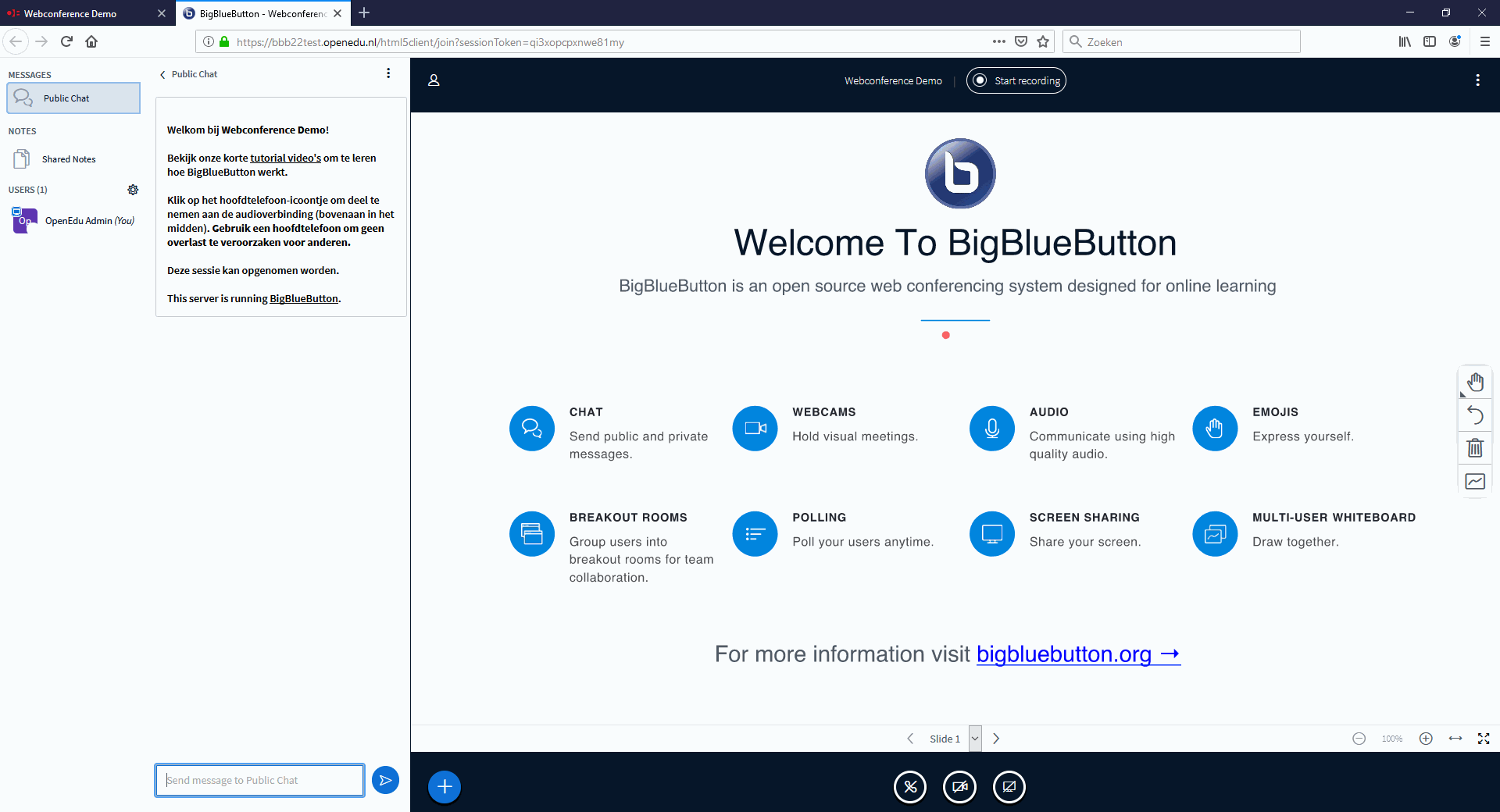Join audio with the crossed phone button
The height and width of the screenshot is (812, 1500).
910,786
